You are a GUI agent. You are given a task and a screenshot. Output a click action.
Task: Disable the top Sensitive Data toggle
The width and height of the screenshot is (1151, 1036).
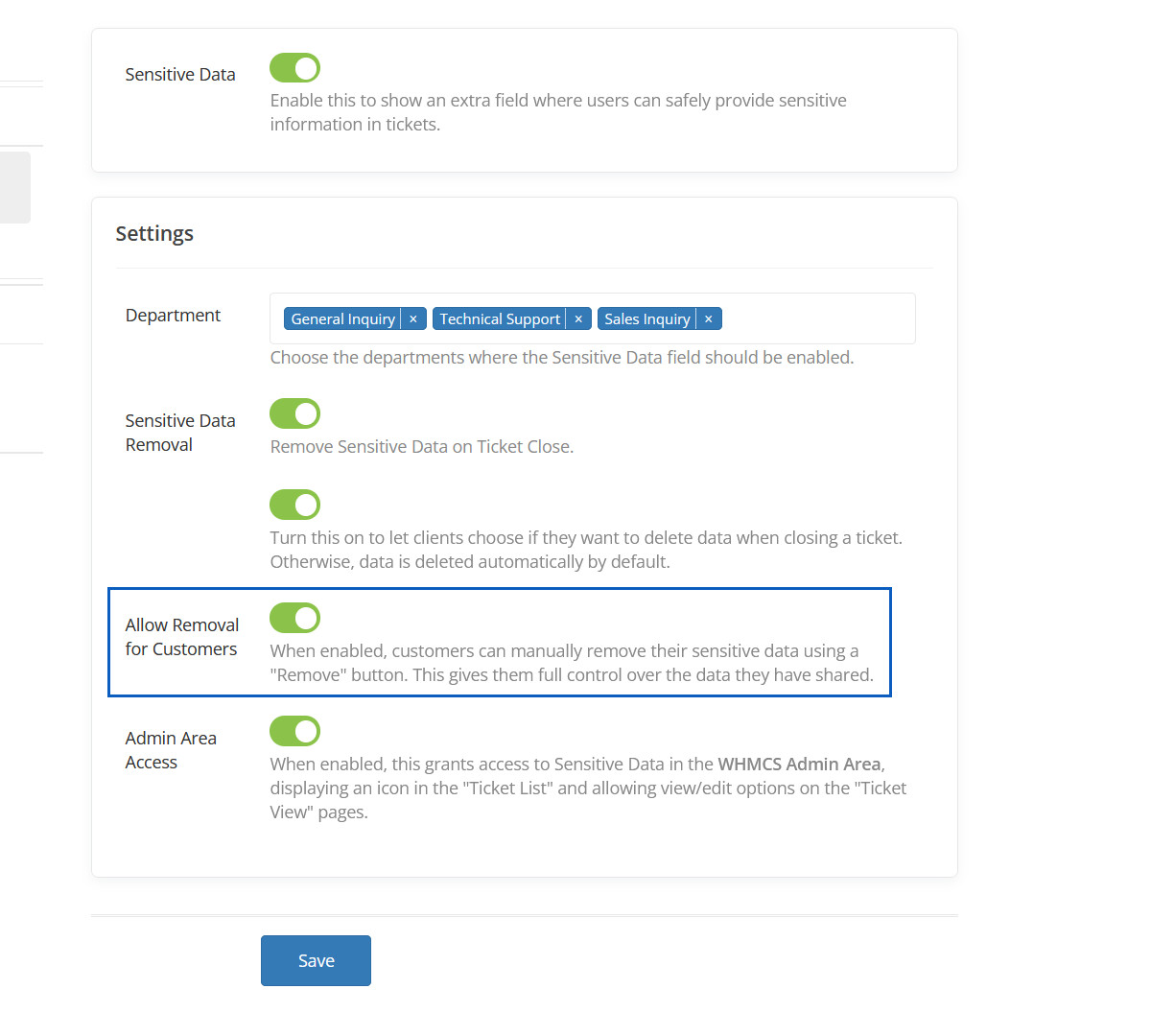pos(294,68)
